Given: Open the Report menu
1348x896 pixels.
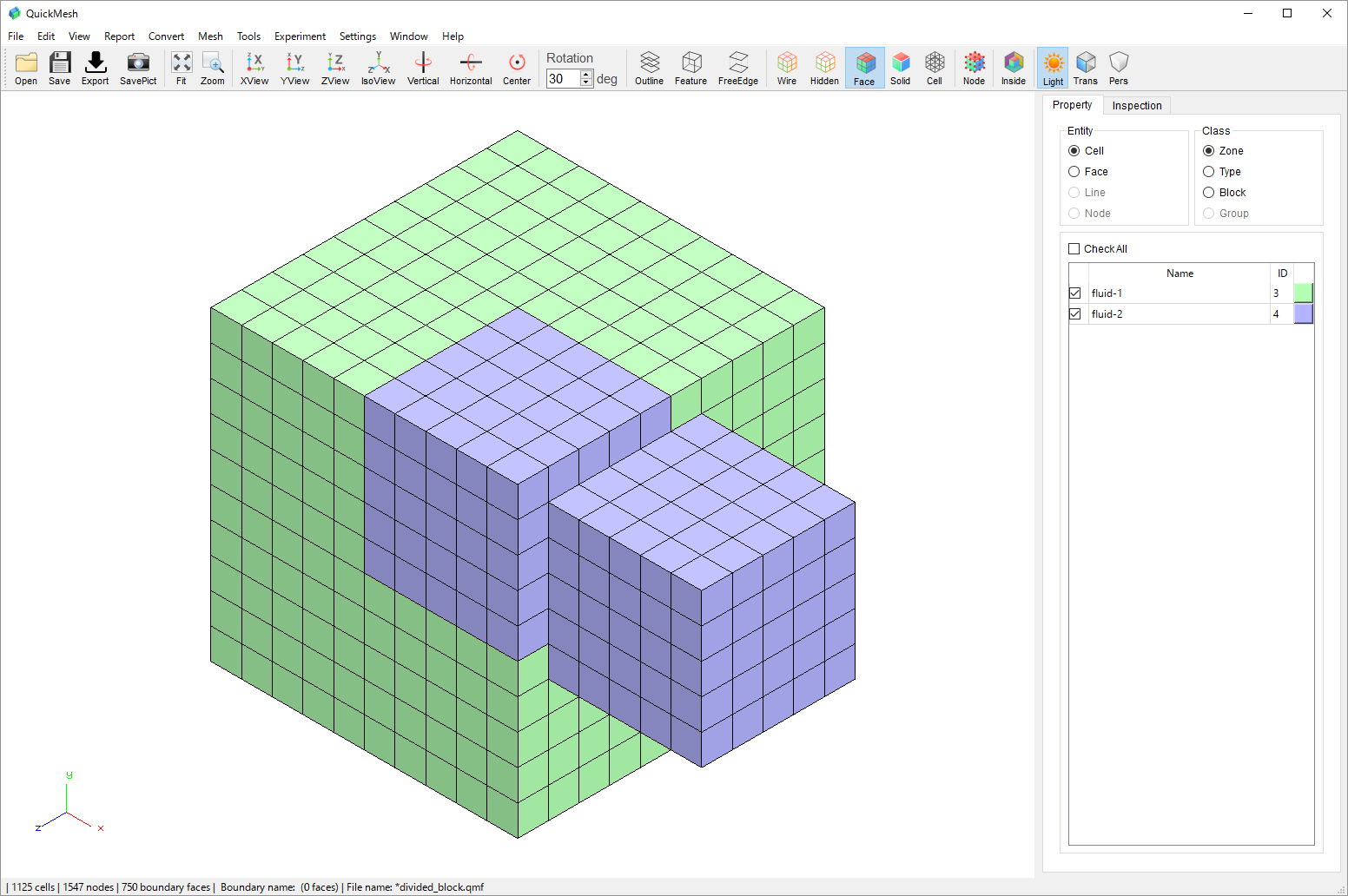Looking at the screenshot, I should pyautogui.click(x=120, y=36).
